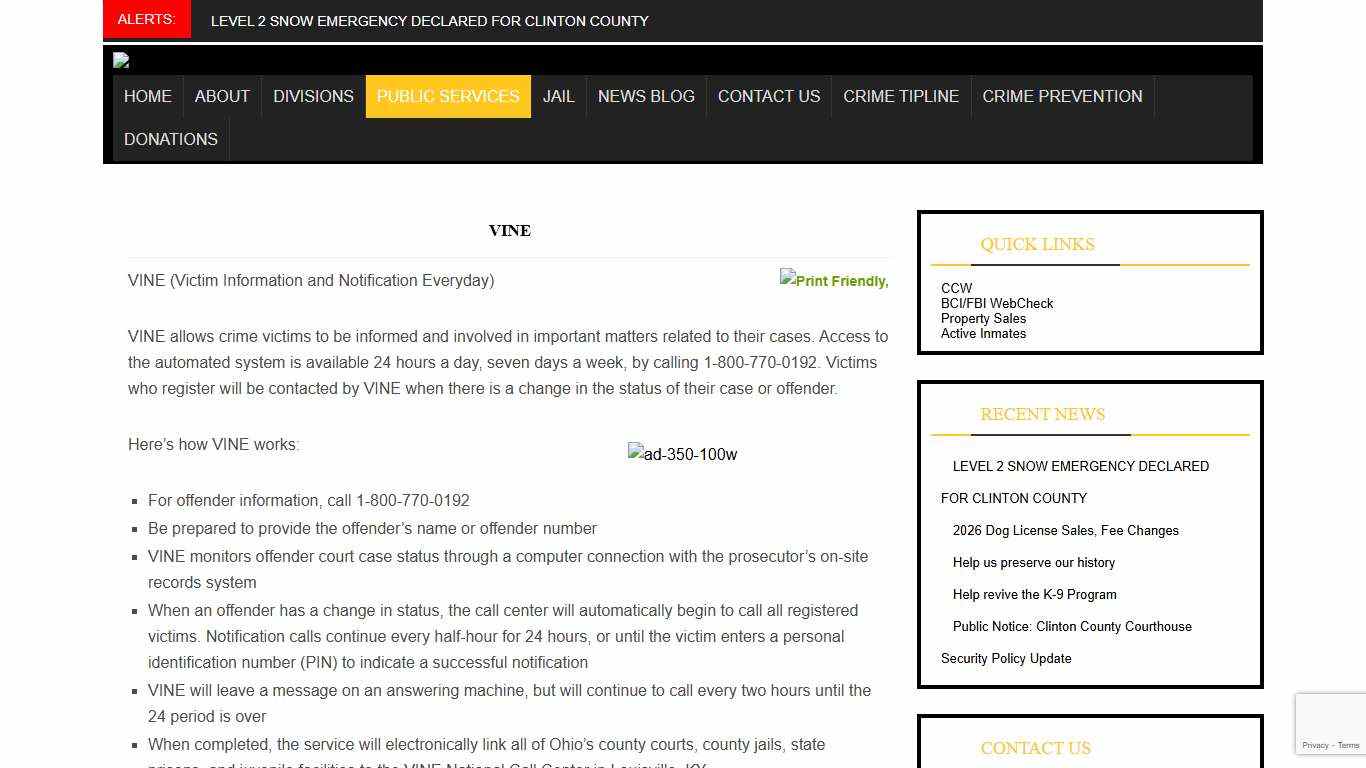1366x768 pixels.
Task: Select Crime Tipline in navigation
Action: coord(901,97)
